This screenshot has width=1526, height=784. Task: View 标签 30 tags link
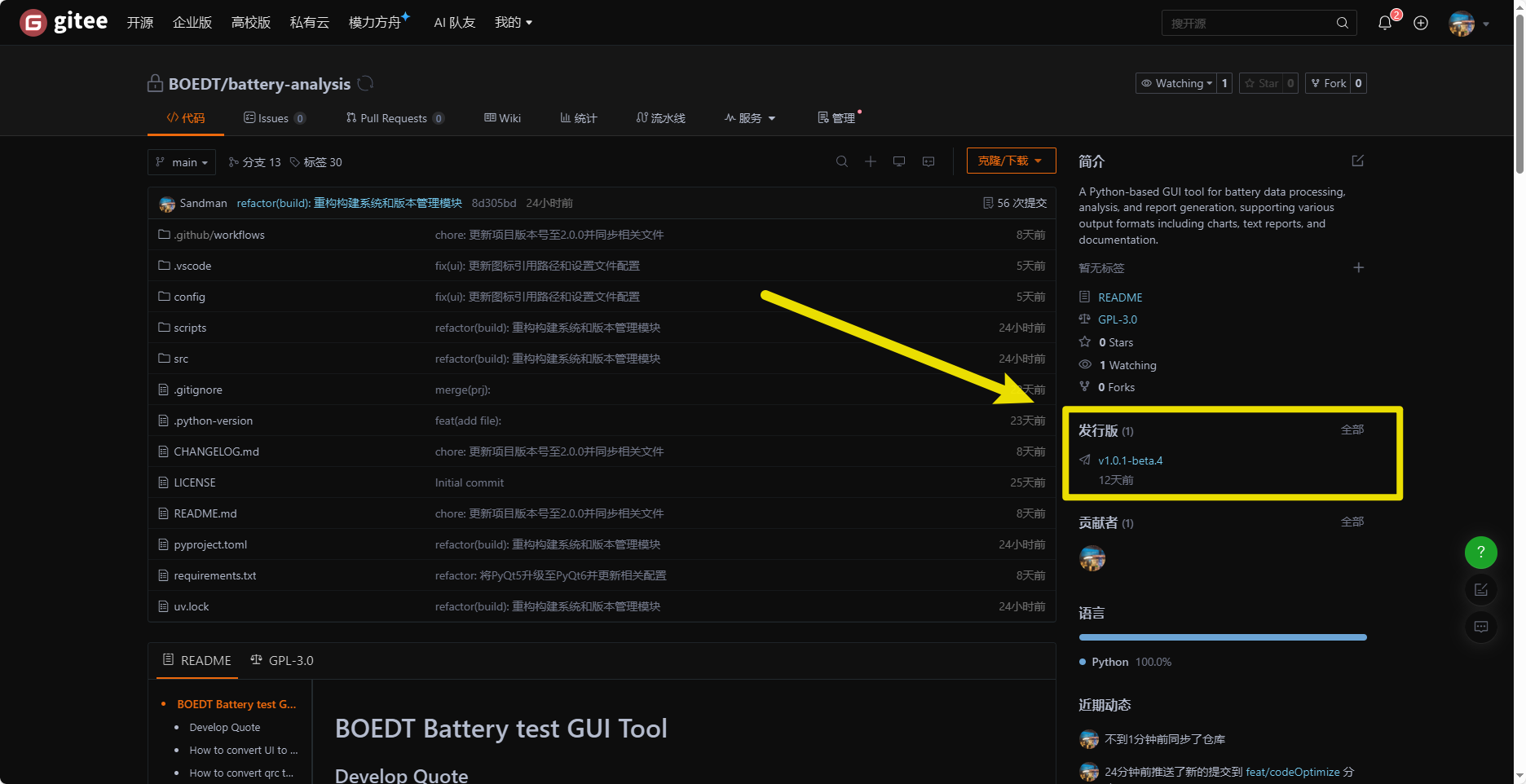(316, 162)
